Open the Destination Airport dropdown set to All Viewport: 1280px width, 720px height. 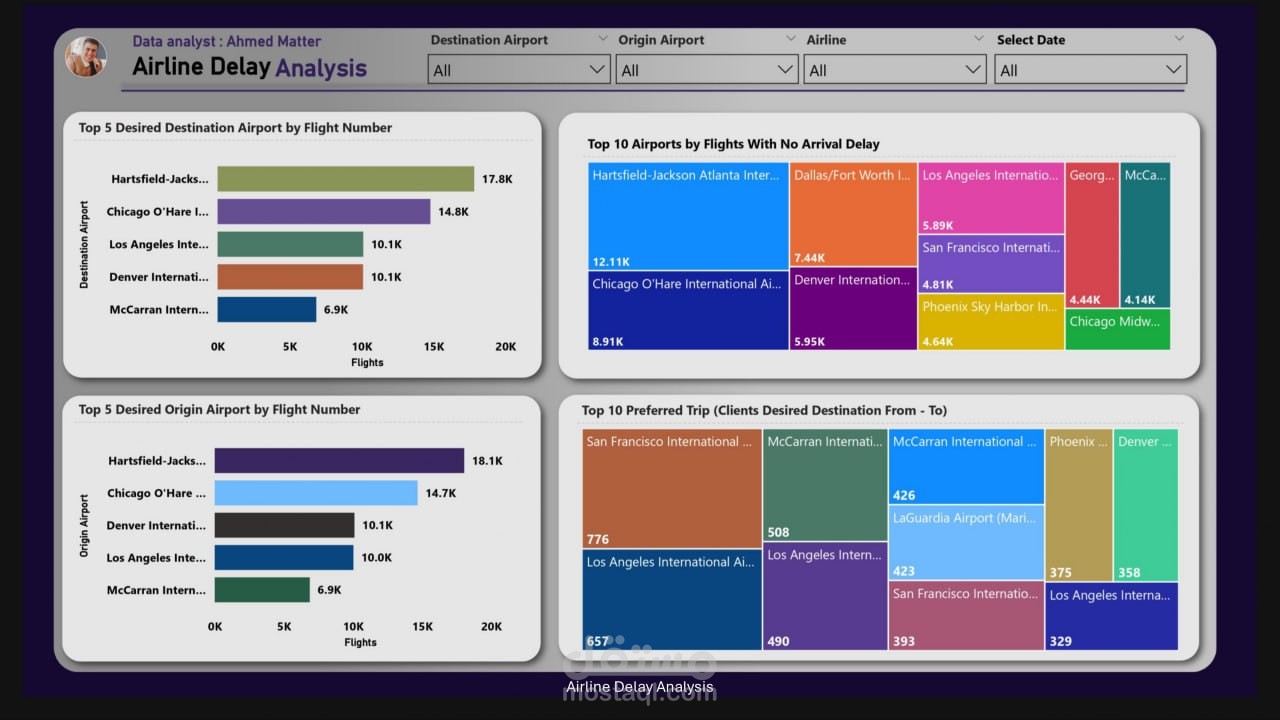tap(519, 70)
